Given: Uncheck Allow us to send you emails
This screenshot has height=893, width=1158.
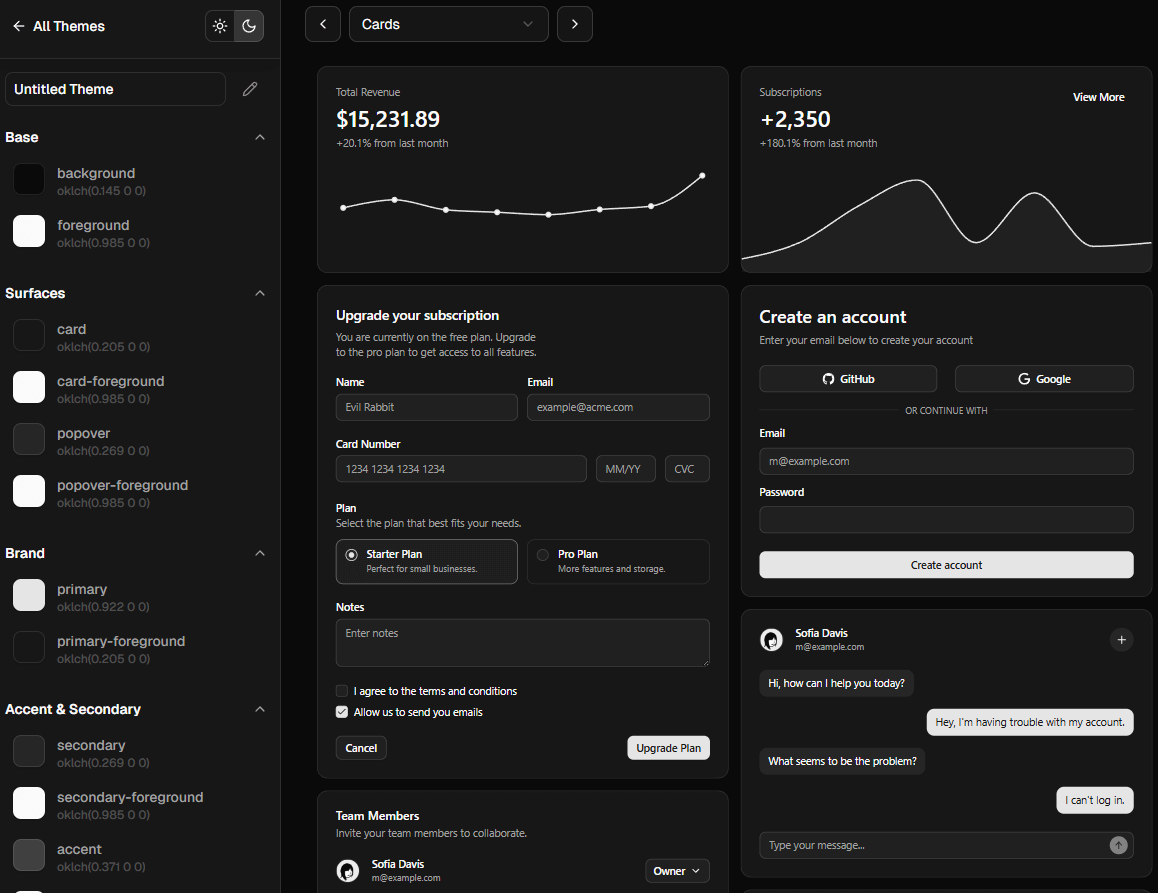Looking at the screenshot, I should pos(342,712).
